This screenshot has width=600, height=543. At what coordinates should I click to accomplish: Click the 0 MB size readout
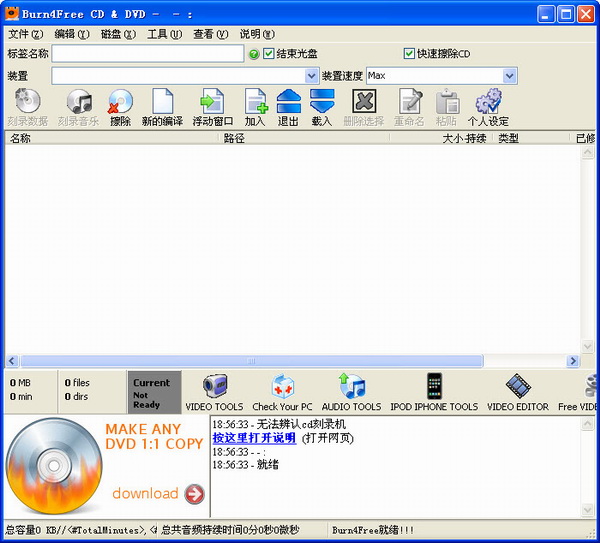pos(20,383)
